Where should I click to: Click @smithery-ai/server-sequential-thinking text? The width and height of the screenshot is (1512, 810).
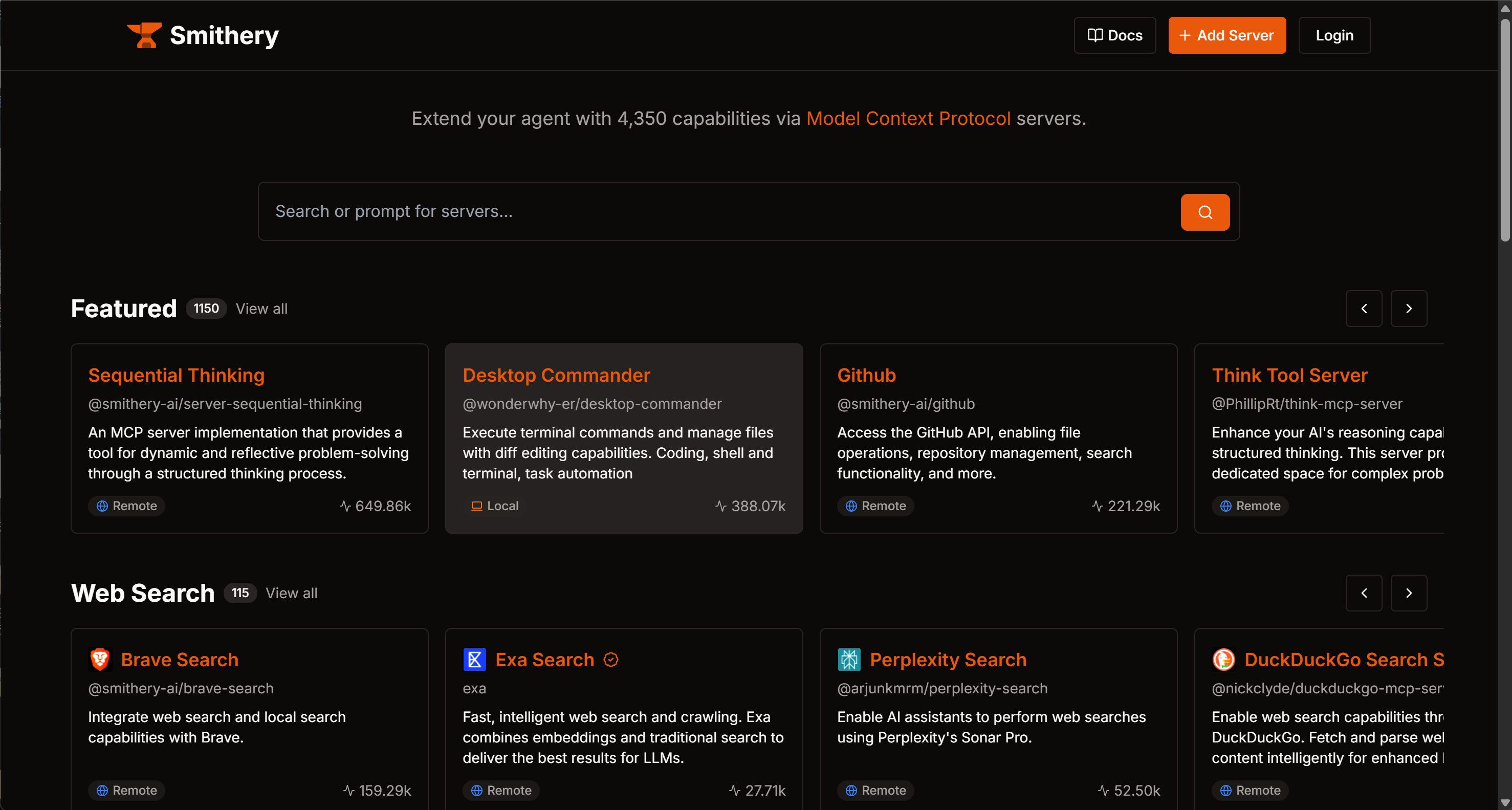225,404
